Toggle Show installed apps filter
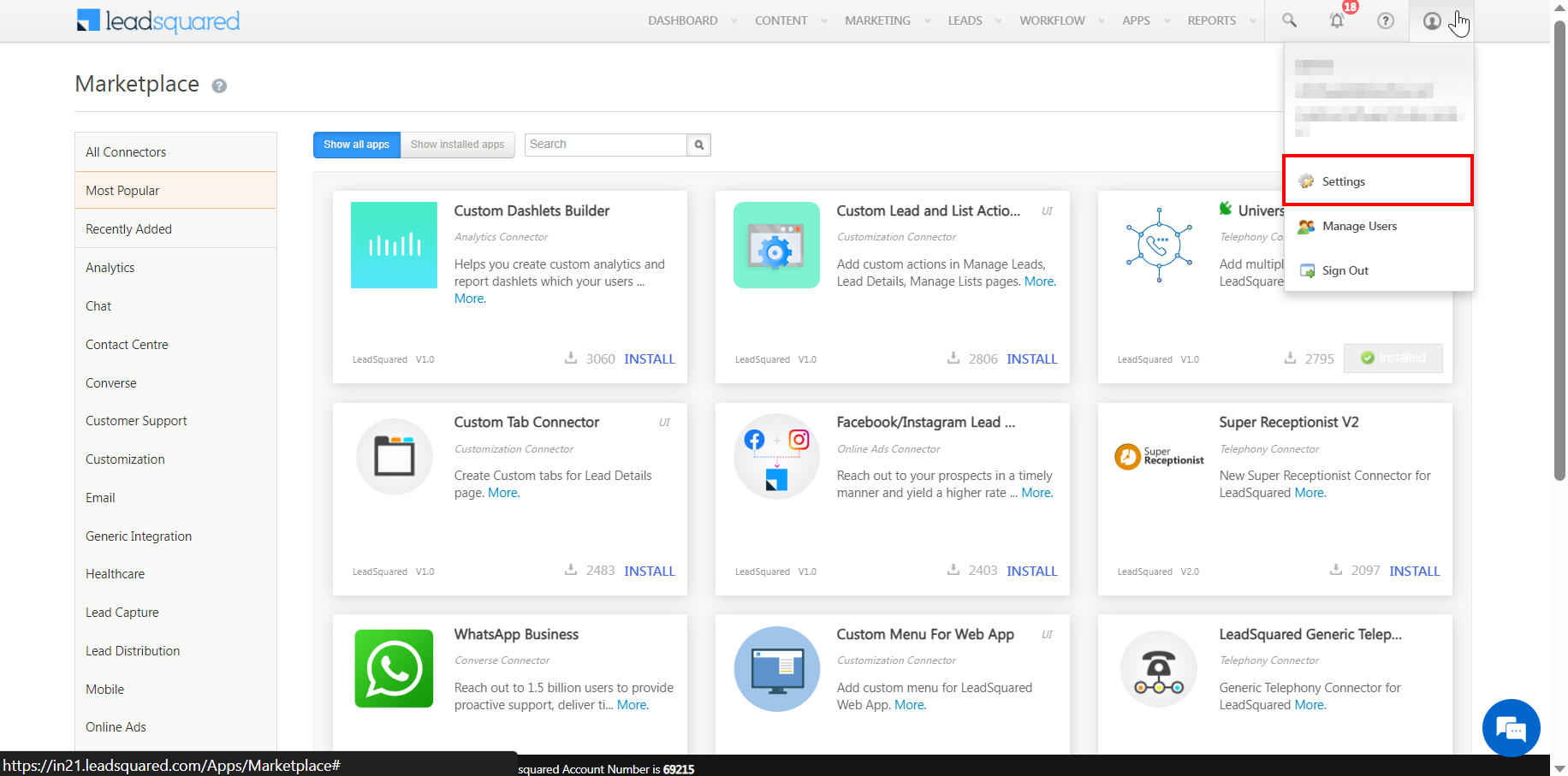This screenshot has height=776, width=1568. coord(458,145)
